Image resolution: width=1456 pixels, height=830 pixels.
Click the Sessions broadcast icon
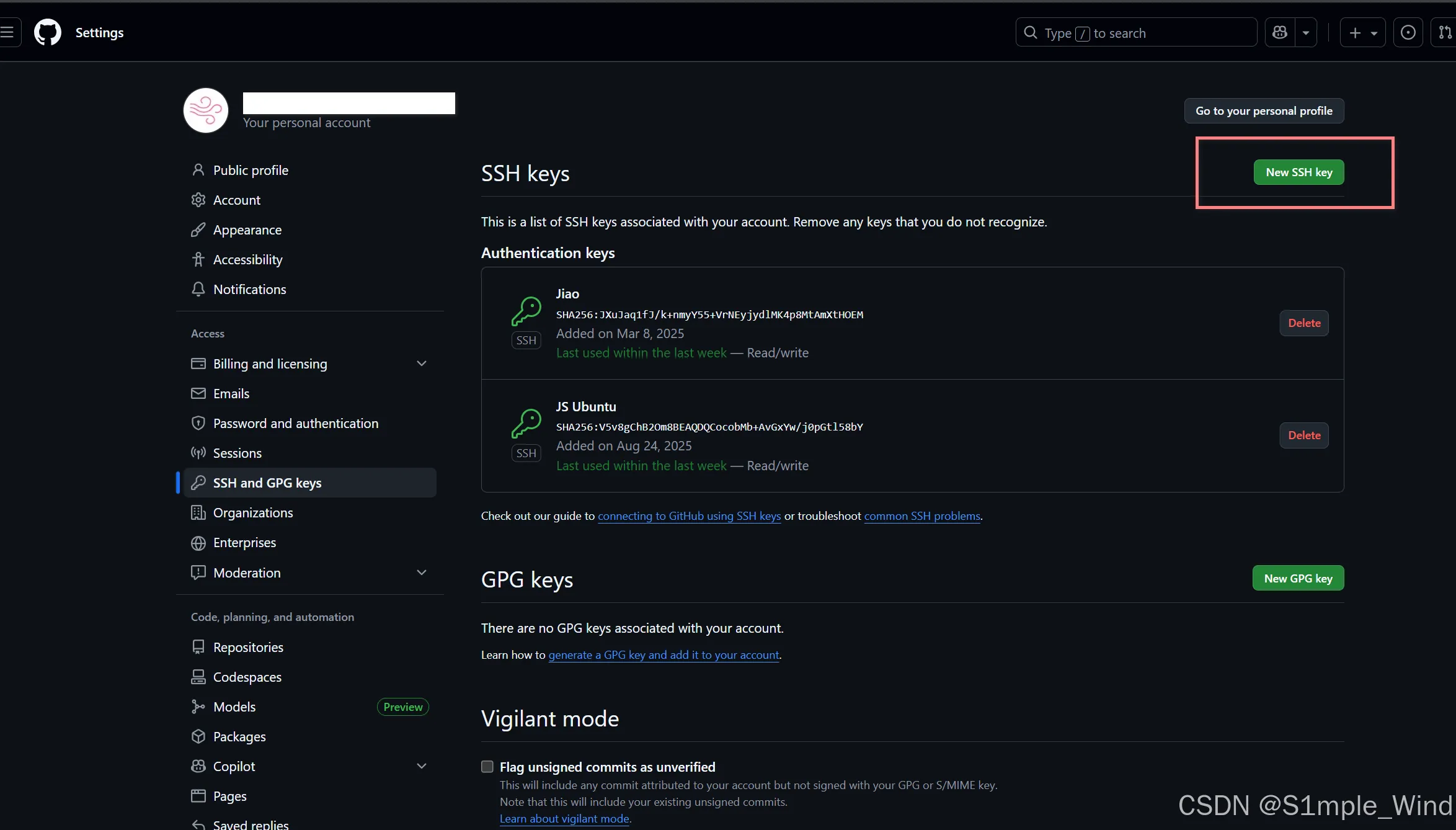coord(198,453)
